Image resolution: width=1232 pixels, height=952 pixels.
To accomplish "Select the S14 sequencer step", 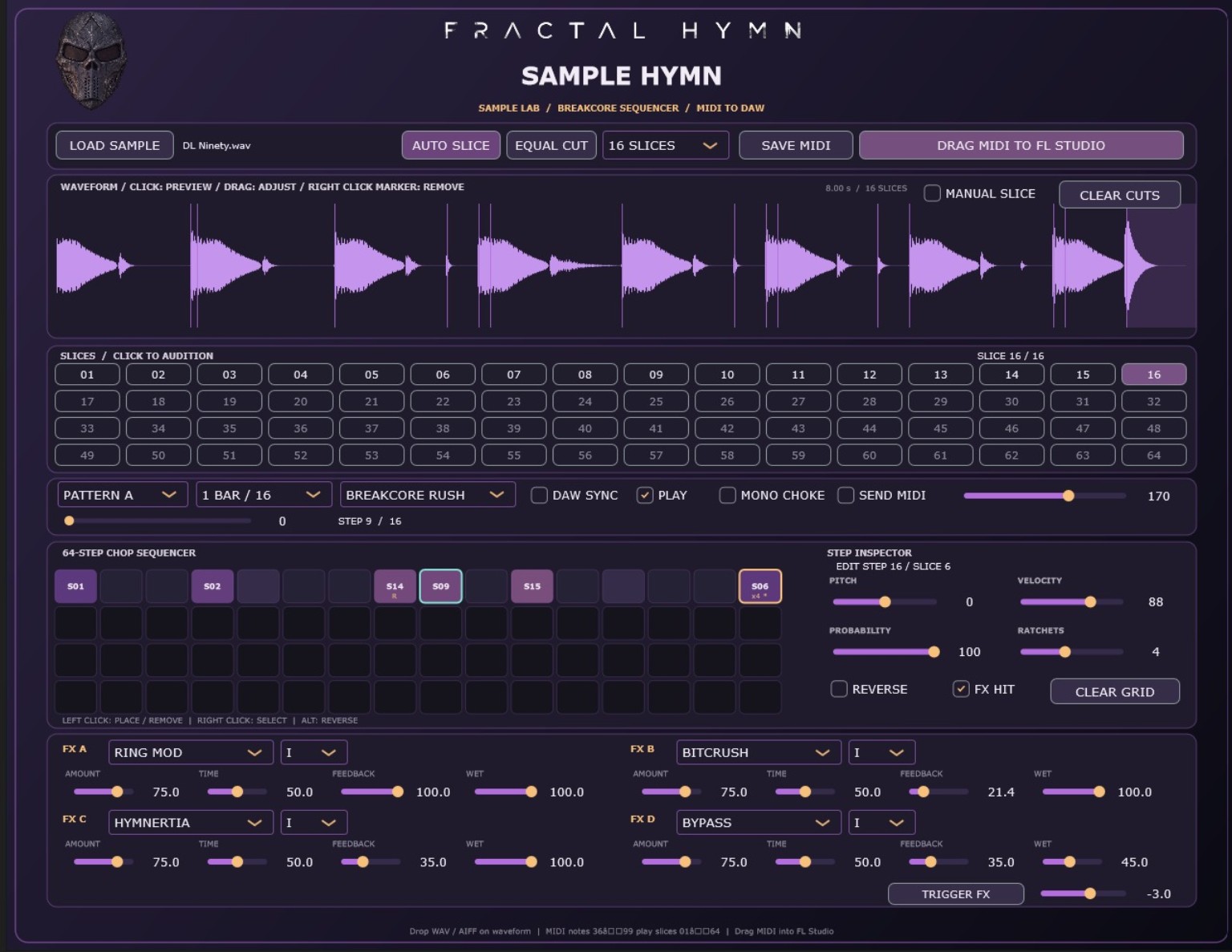I will click(x=395, y=586).
